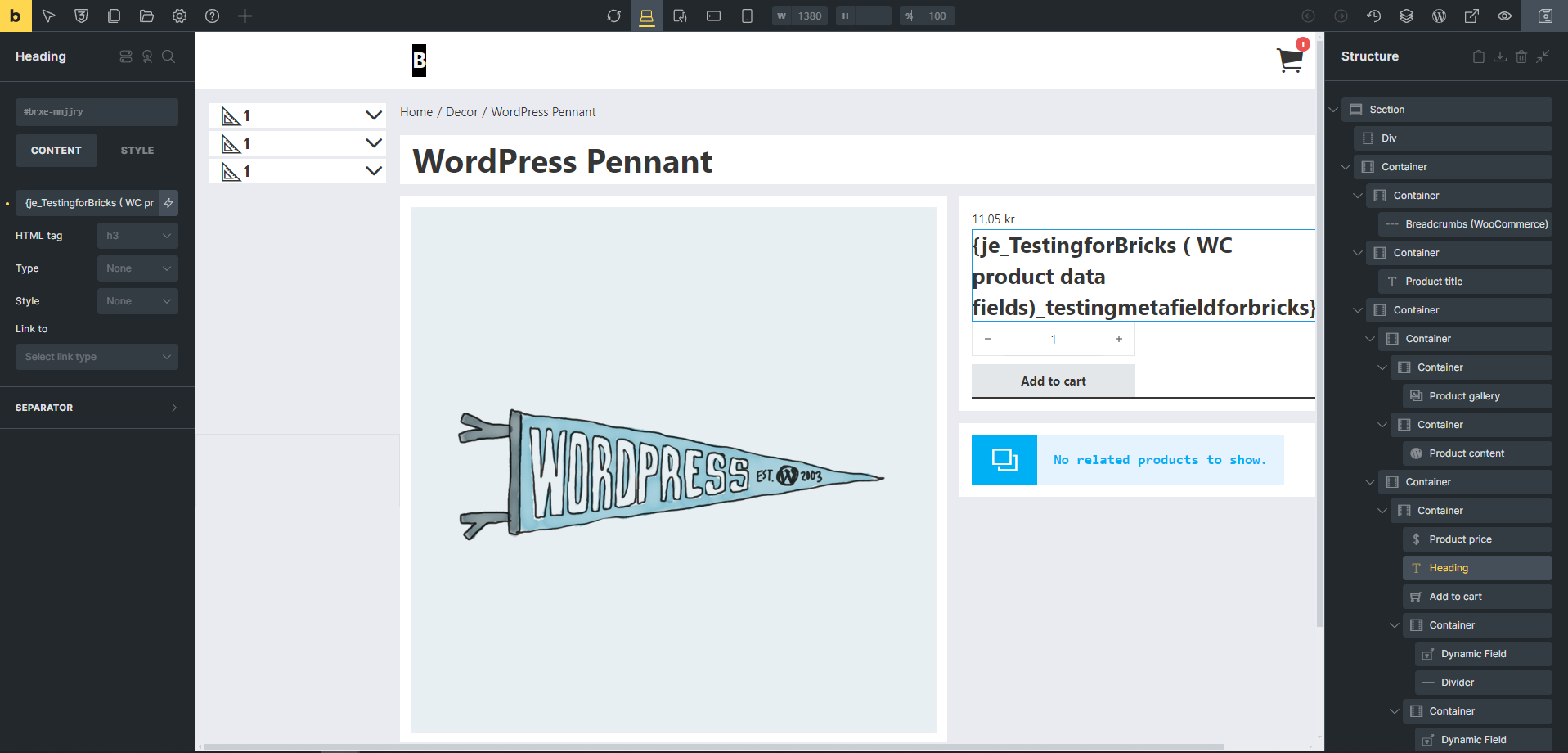Click the element ID field #brxe-mmjjry
Viewport: 1568px width, 753px height.
click(x=97, y=112)
